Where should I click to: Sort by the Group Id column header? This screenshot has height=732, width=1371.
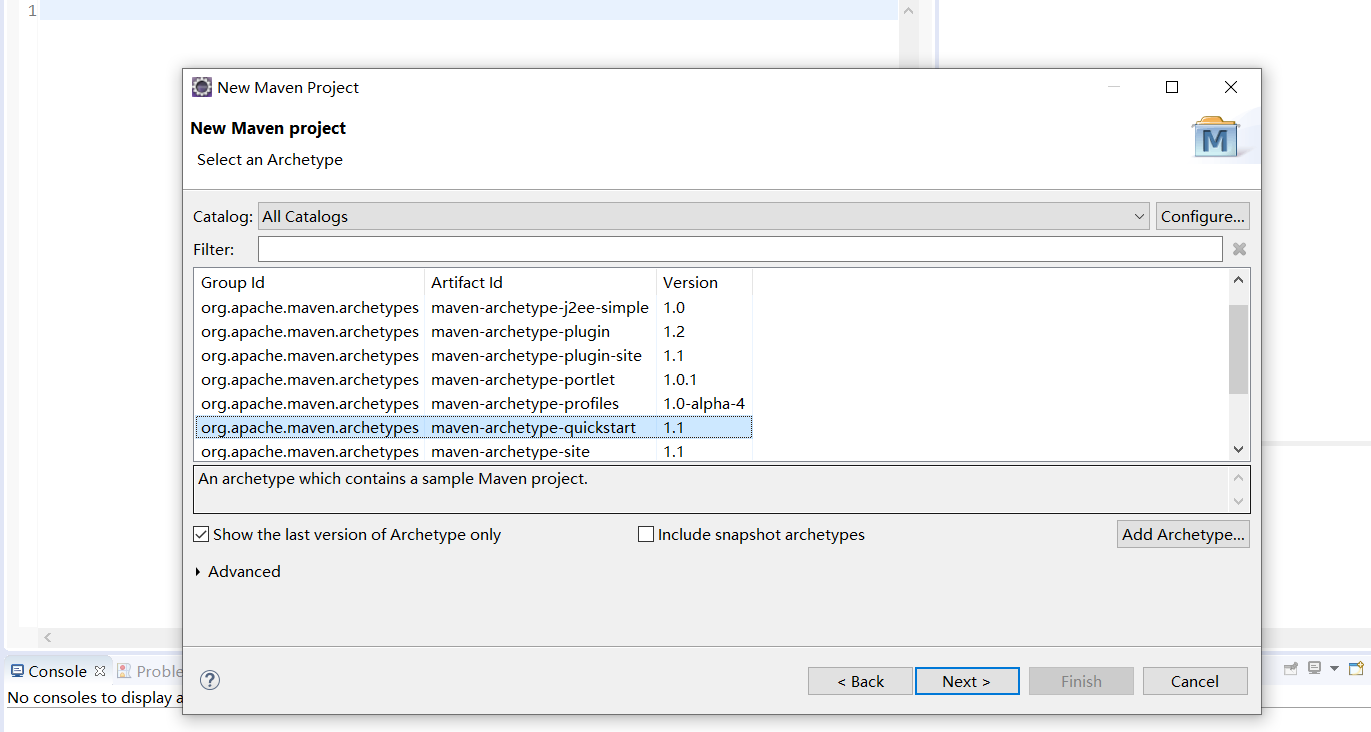(x=309, y=282)
